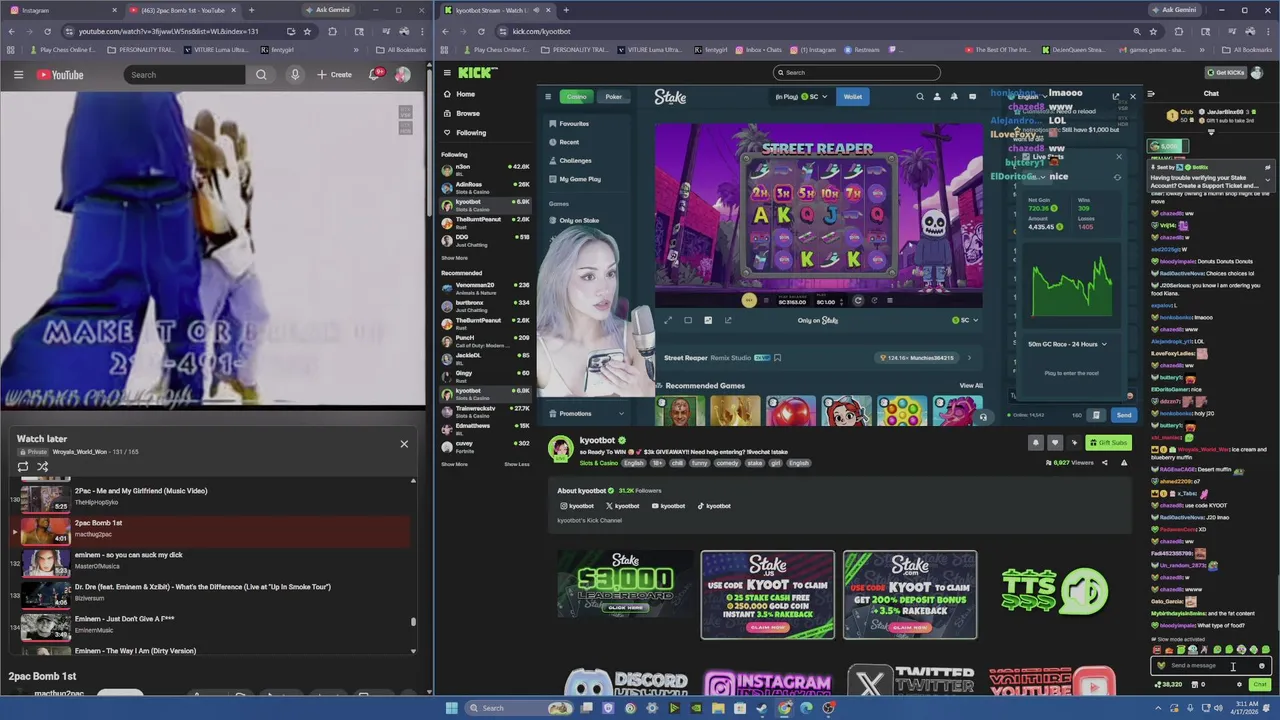The width and height of the screenshot is (1280, 720).
Task: Click the Get KICKs button
Action: click(x=1225, y=73)
